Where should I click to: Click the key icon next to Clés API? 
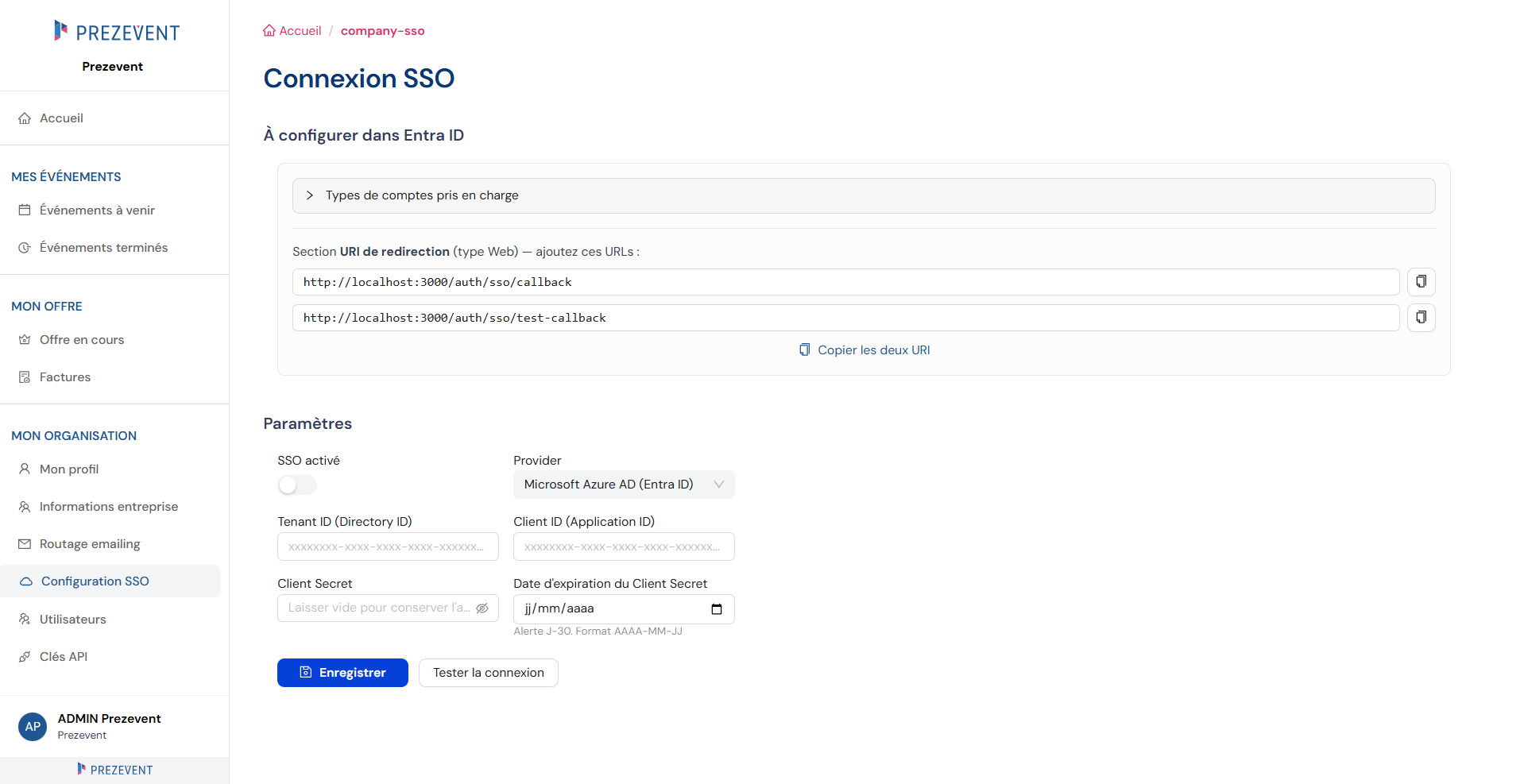pyautogui.click(x=25, y=657)
